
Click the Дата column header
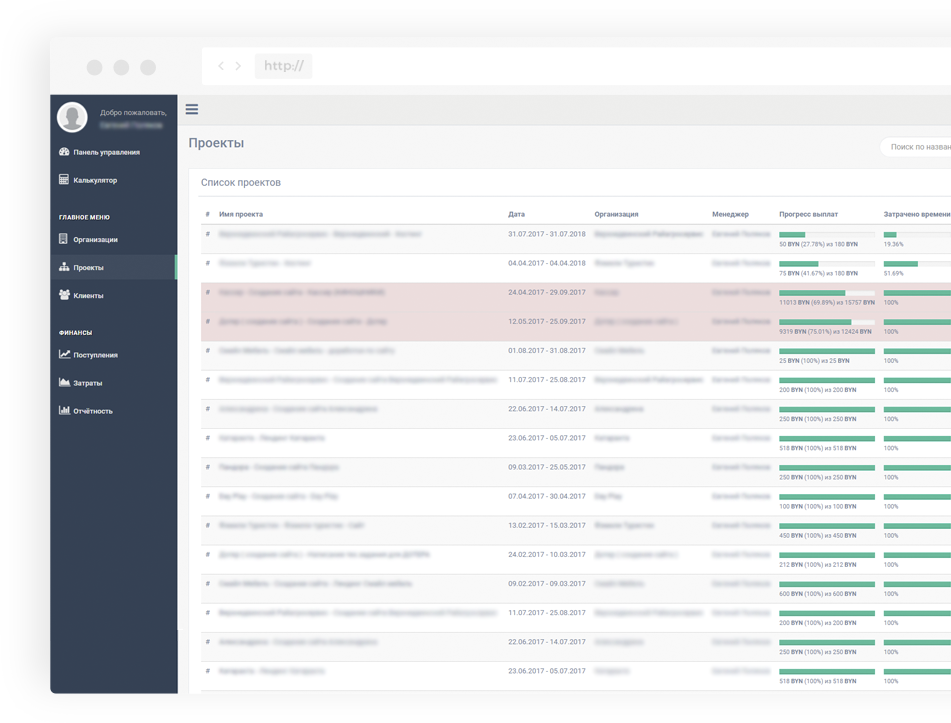pyautogui.click(x=516, y=214)
